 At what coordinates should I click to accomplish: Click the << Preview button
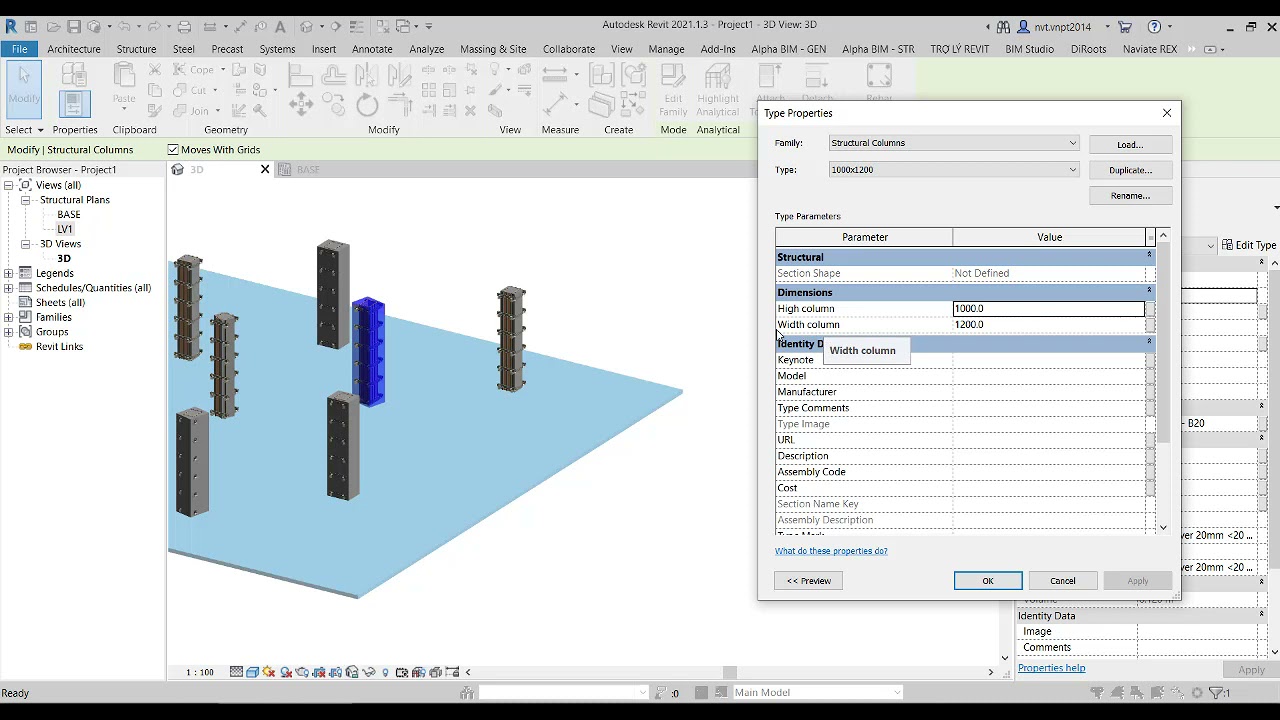tap(808, 581)
